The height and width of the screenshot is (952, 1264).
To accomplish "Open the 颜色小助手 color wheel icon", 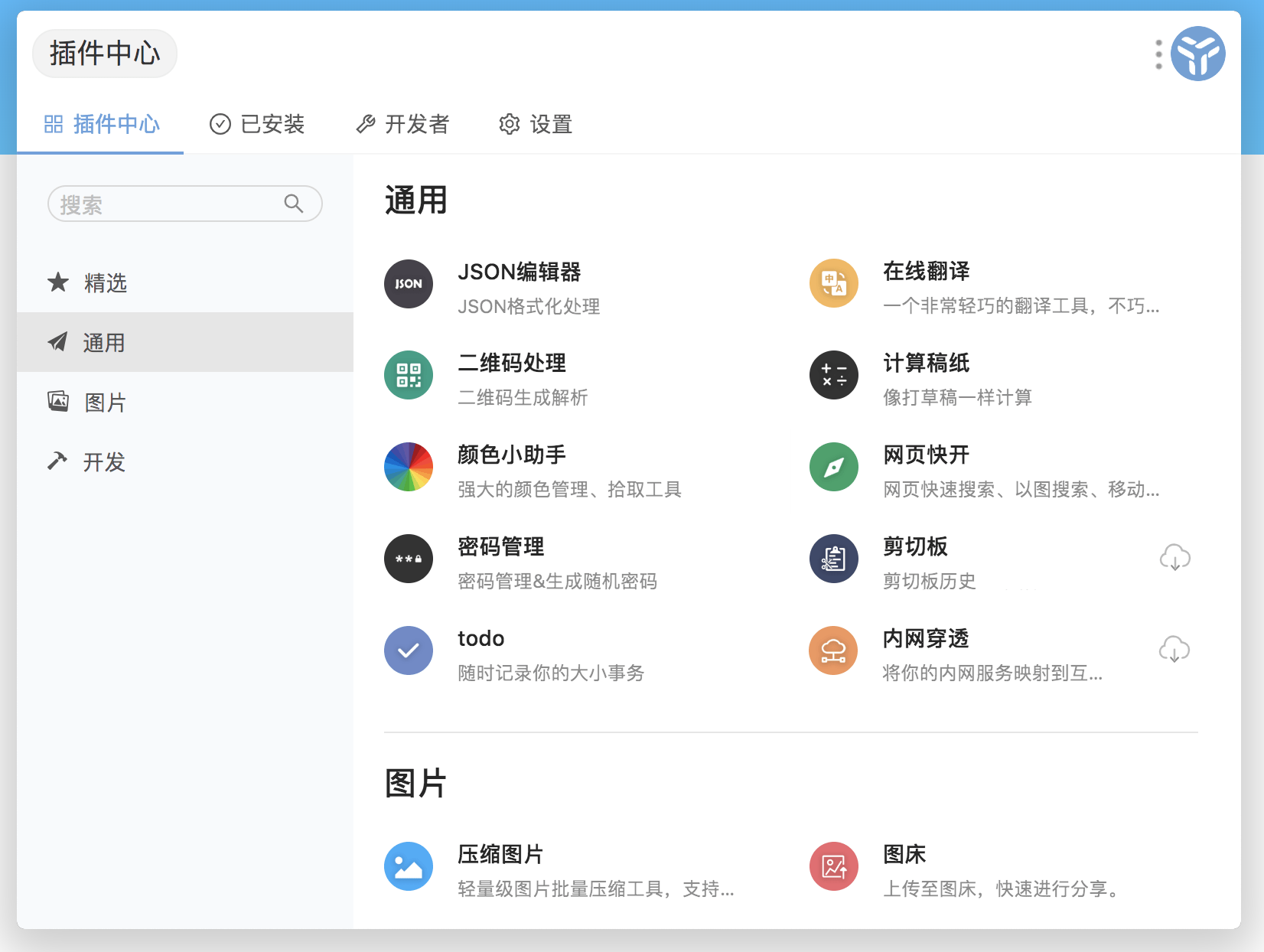I will point(409,467).
